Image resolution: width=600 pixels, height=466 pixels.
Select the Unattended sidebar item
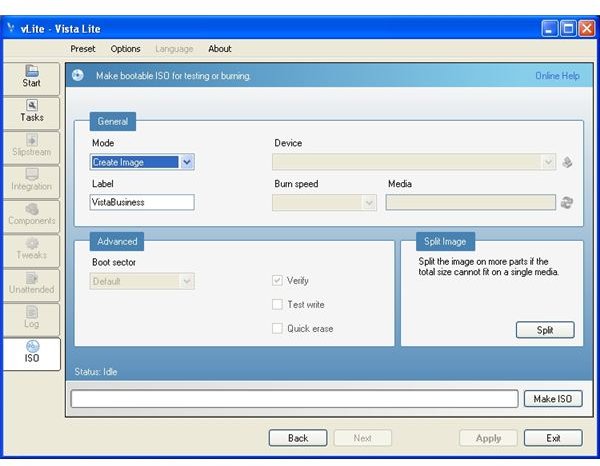click(31, 285)
